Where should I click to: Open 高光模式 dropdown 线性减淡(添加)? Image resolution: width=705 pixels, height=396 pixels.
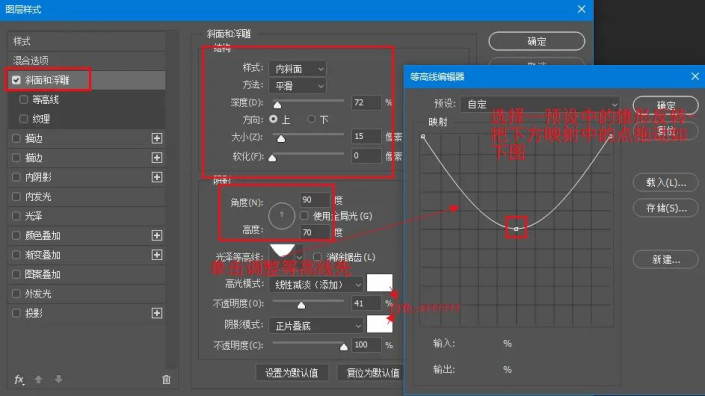tap(316, 285)
